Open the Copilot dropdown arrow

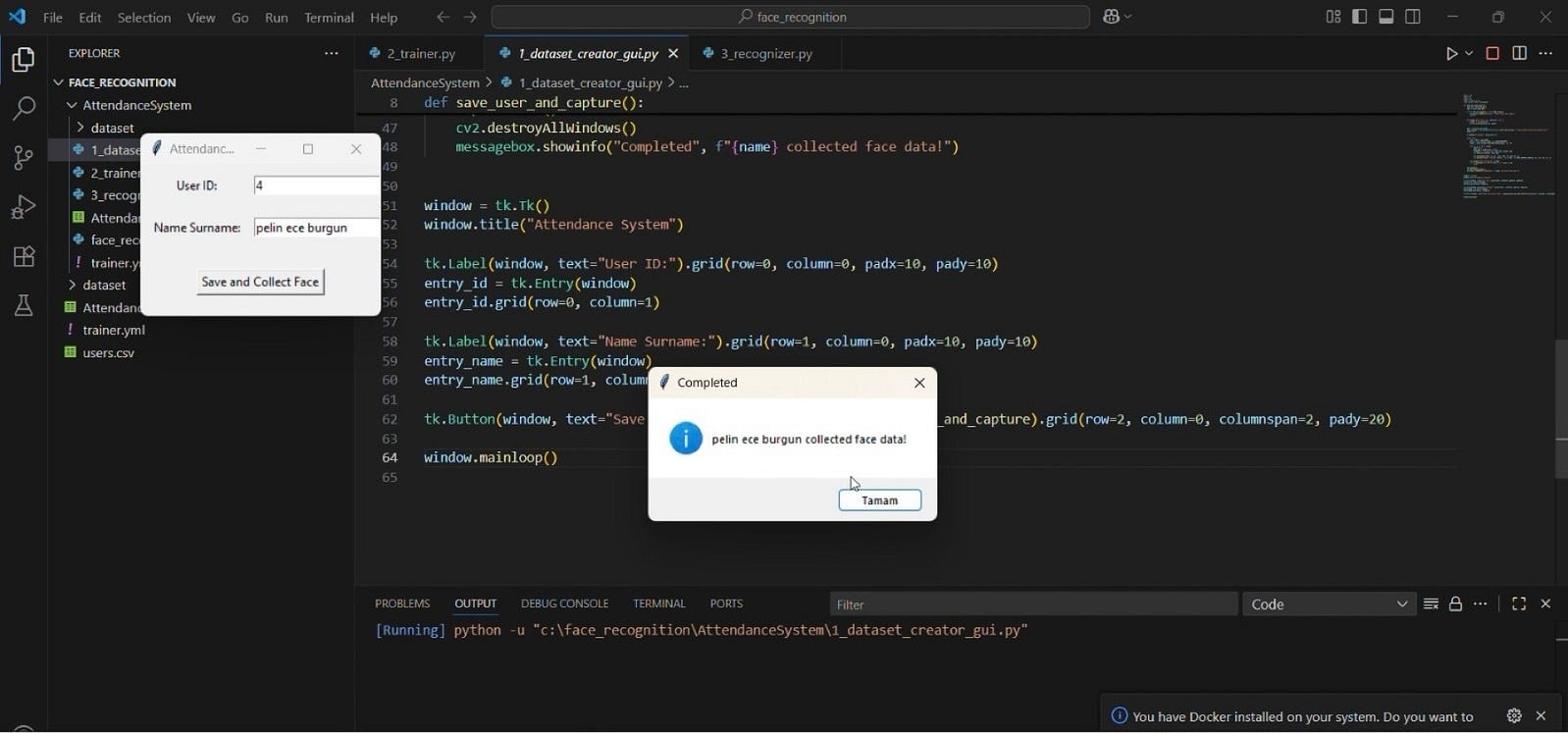(x=1128, y=17)
